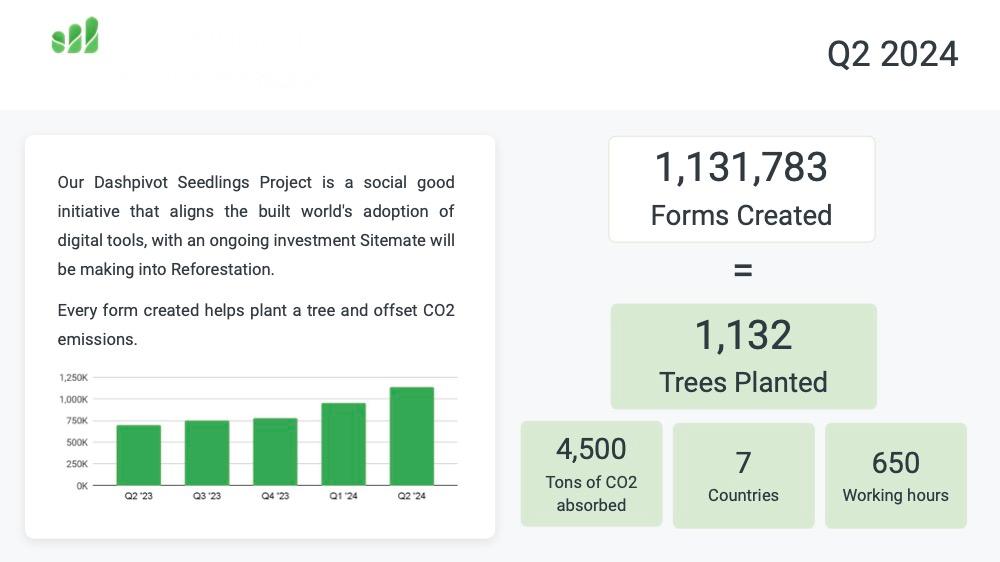Click the Q2 '24 bar in chart
Viewport: 1000px width, 562px height.
tap(411, 436)
